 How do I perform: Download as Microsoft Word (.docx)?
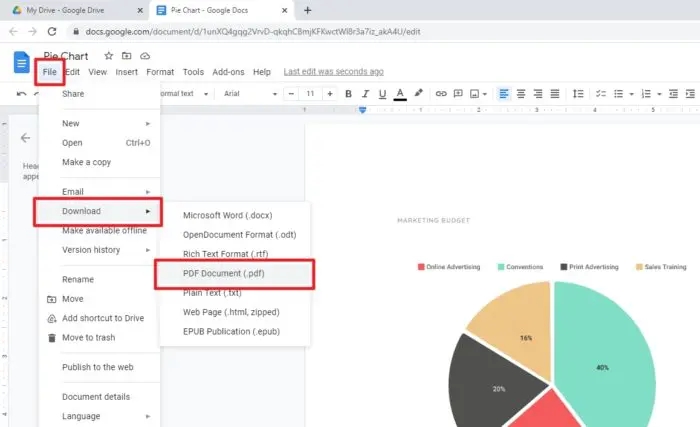click(x=235, y=215)
